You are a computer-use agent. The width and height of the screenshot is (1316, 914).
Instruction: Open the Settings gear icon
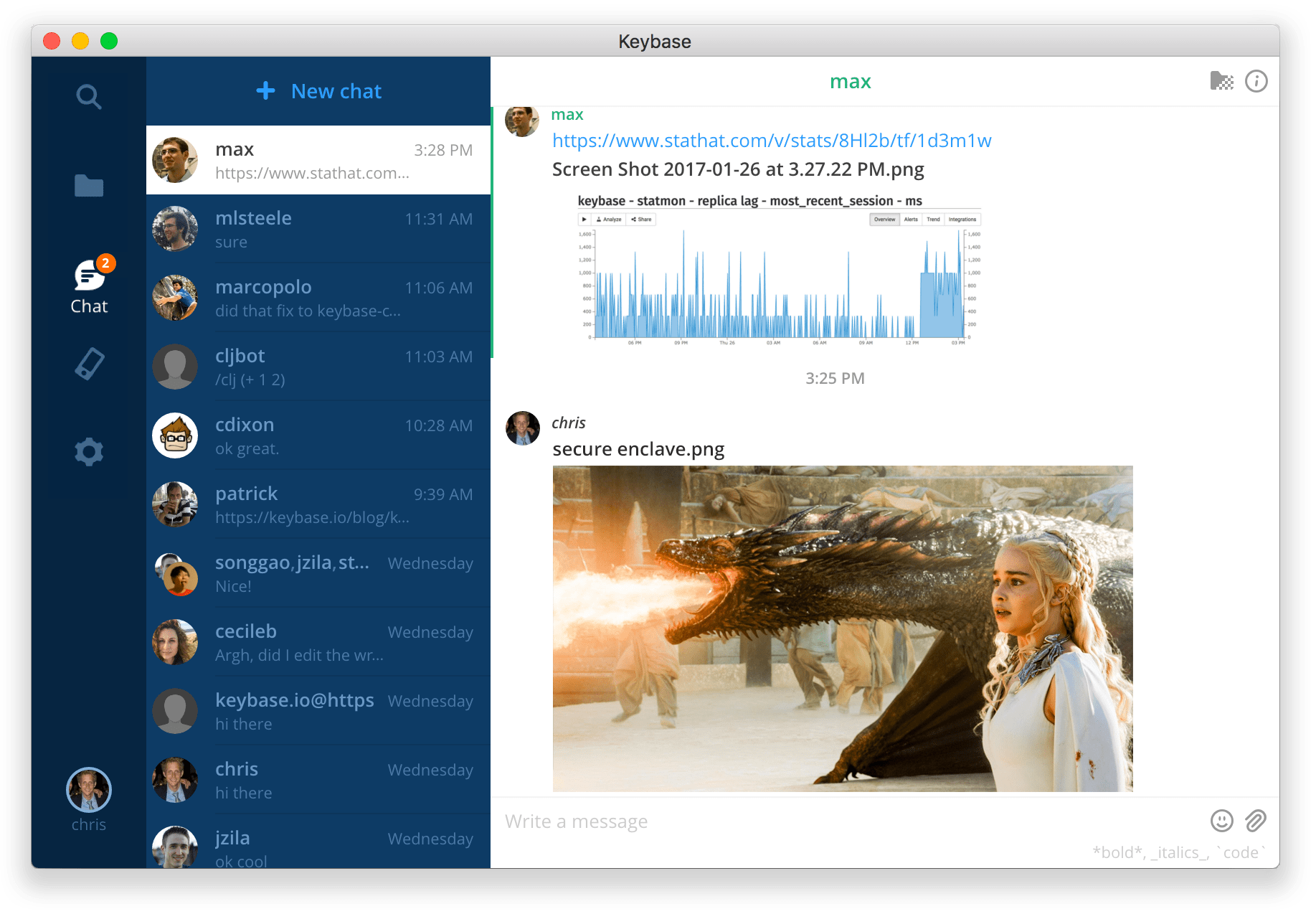tap(89, 452)
